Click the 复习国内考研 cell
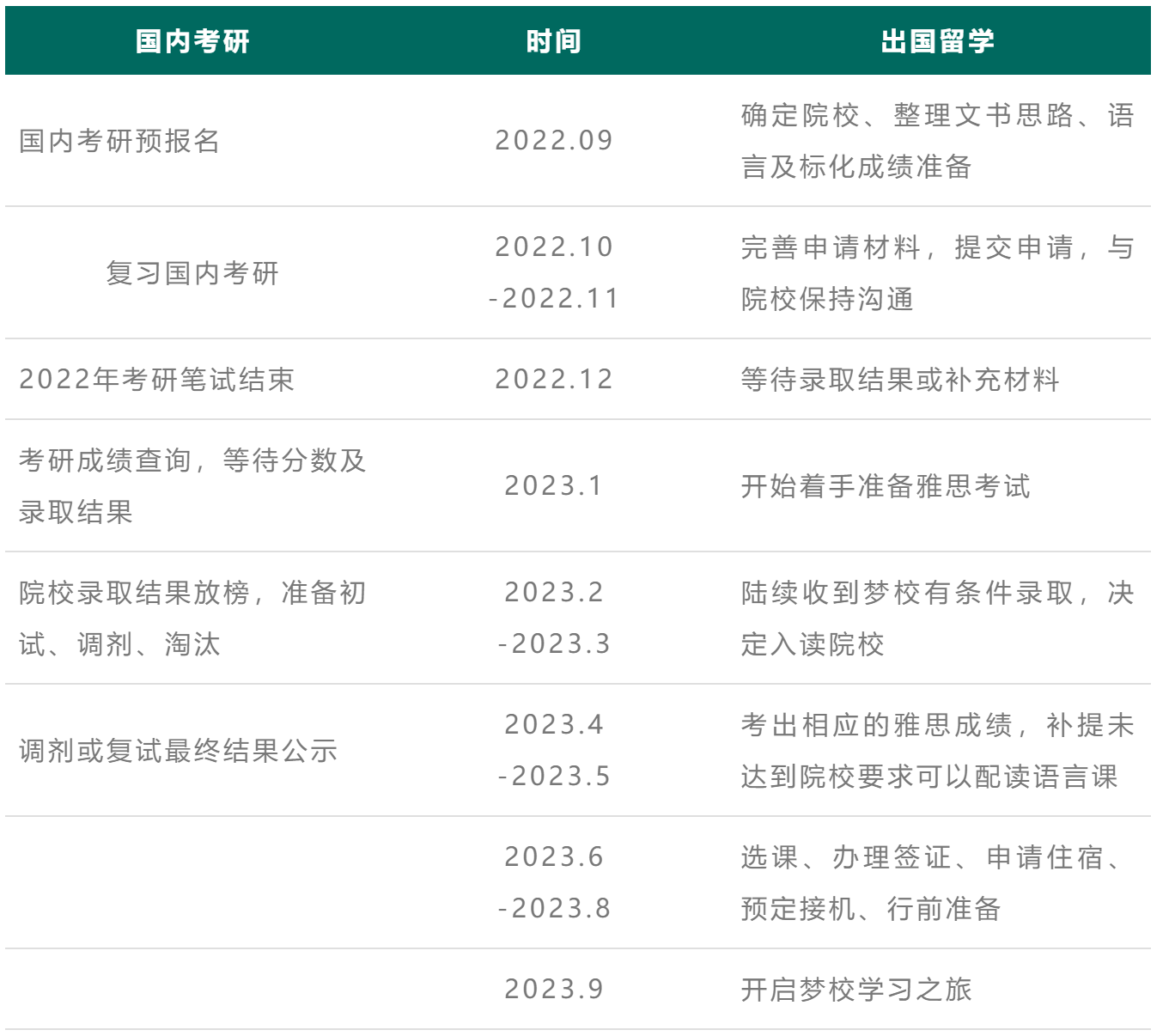 point(192,273)
